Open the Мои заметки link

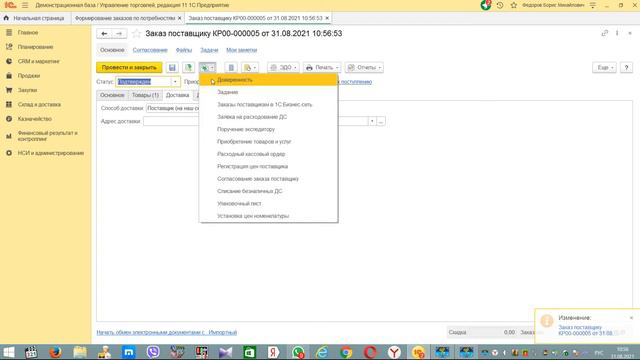[242, 50]
